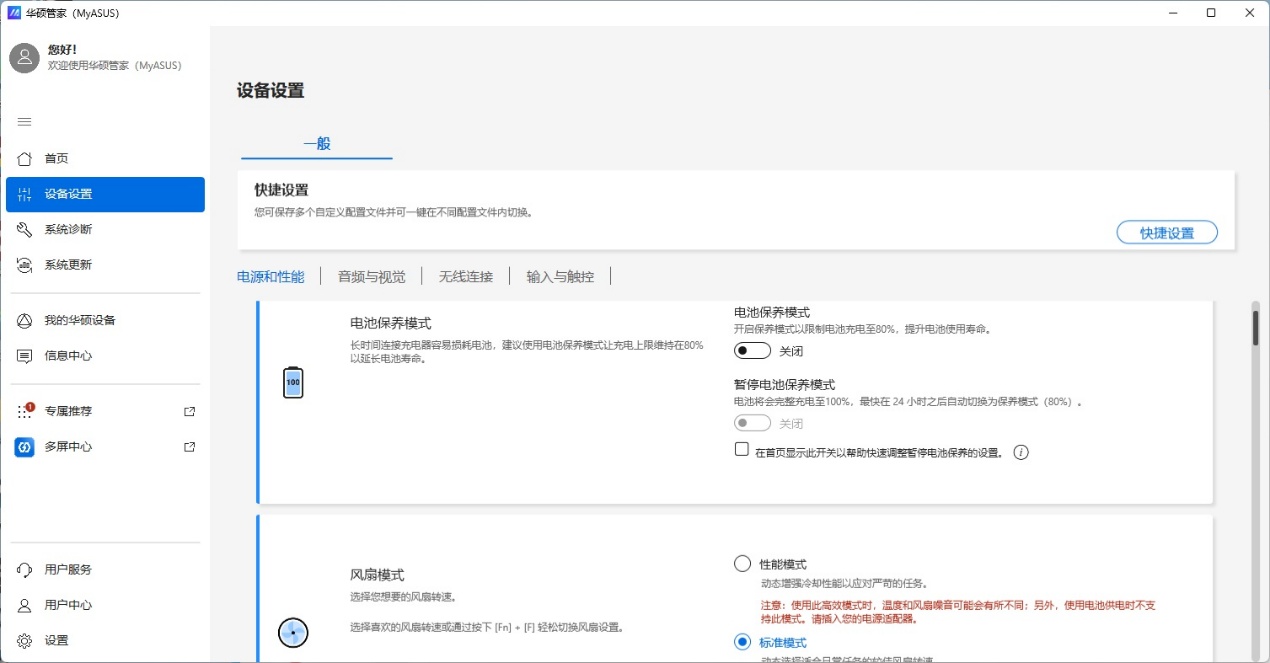Select 标准模式 radio button
The width and height of the screenshot is (1270, 663).
click(x=742, y=641)
